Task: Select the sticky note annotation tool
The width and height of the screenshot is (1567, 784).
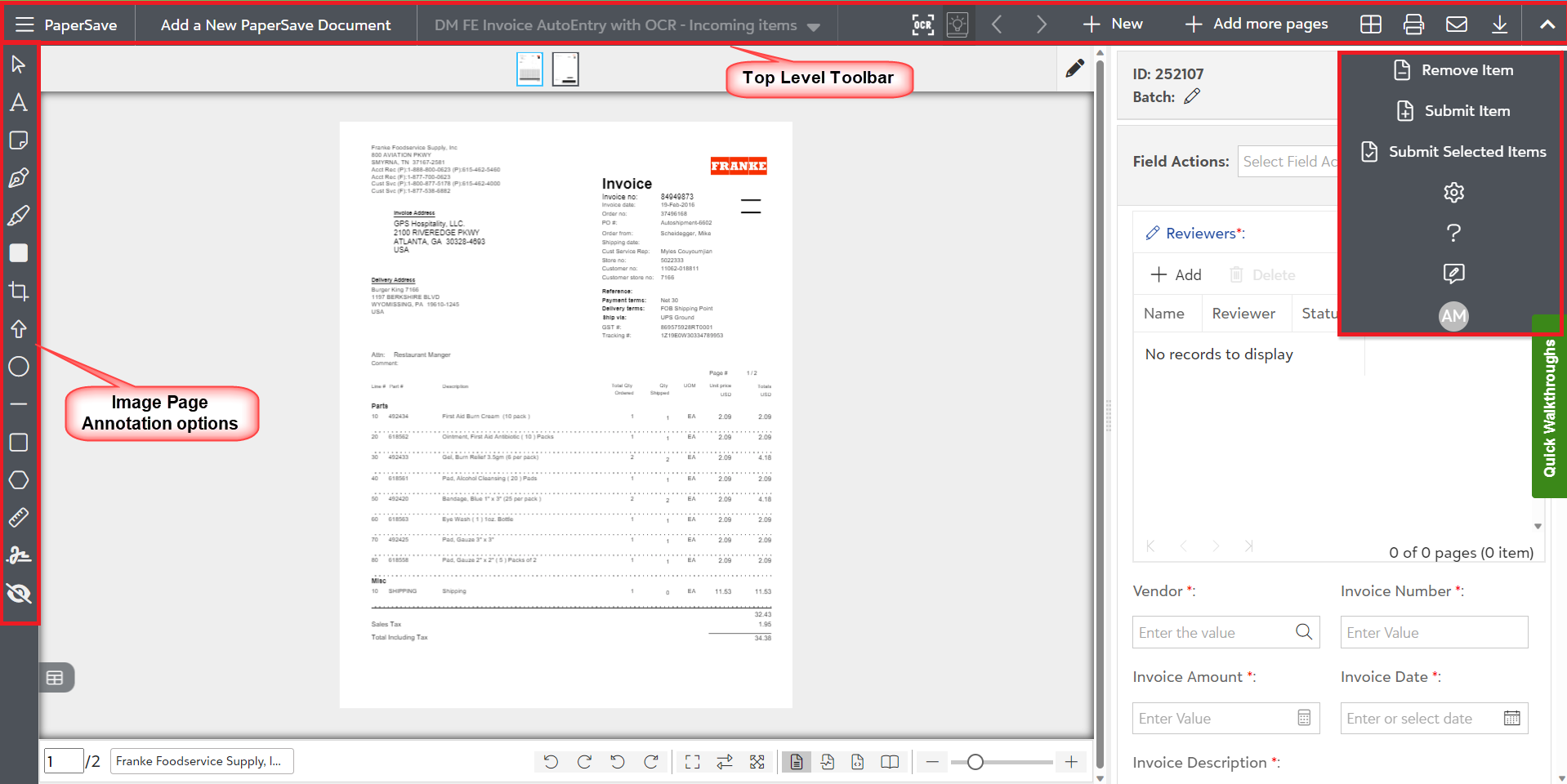Action: coord(18,140)
